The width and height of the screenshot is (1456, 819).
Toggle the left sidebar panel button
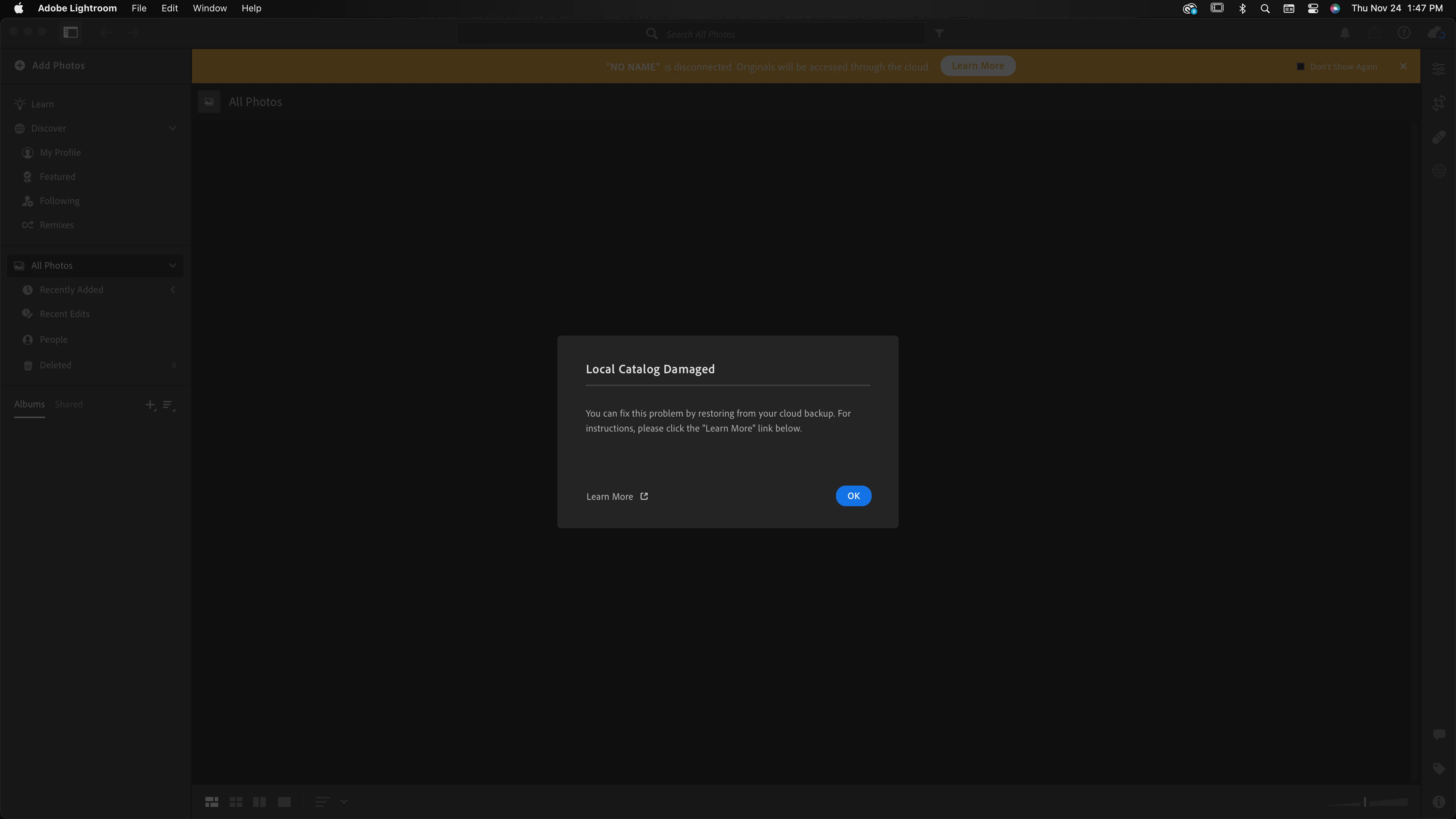pyautogui.click(x=71, y=32)
